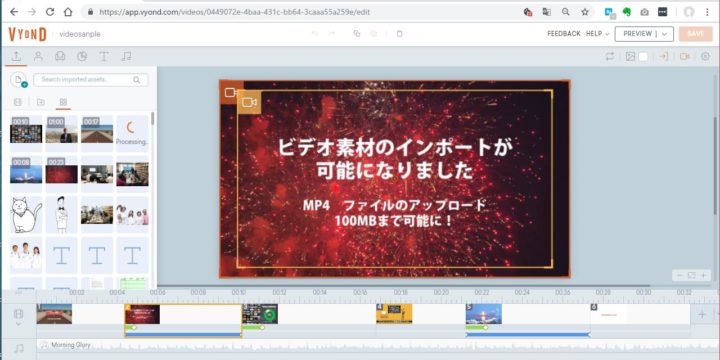Expand the PREVIEW options arrow
This screenshot has width=720, height=360.
point(664,34)
